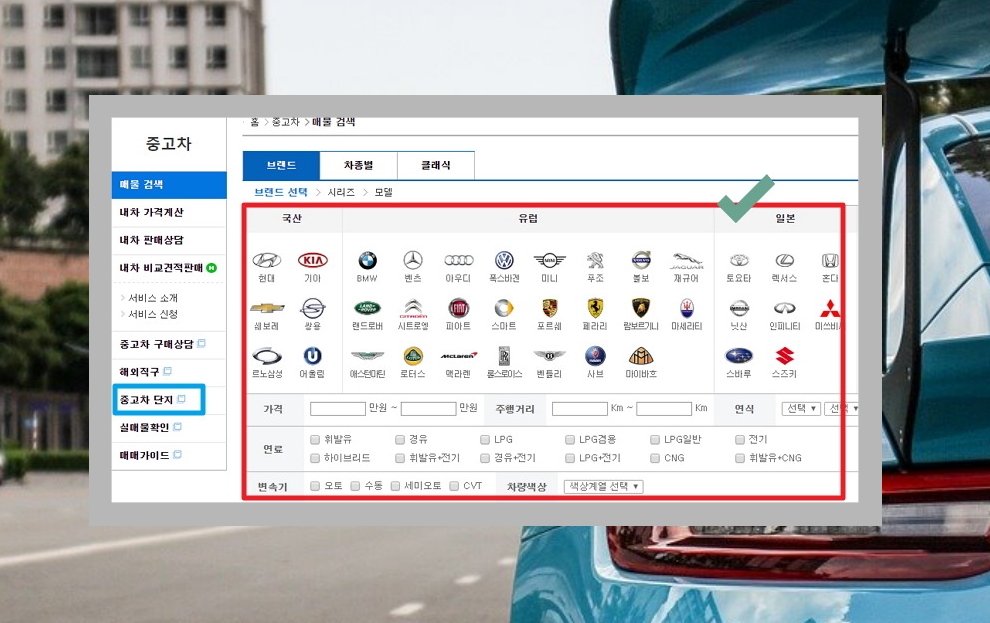Pick the Suzuki (스즈키) logo
Image resolution: width=990 pixels, height=623 pixels.
[x=784, y=356]
